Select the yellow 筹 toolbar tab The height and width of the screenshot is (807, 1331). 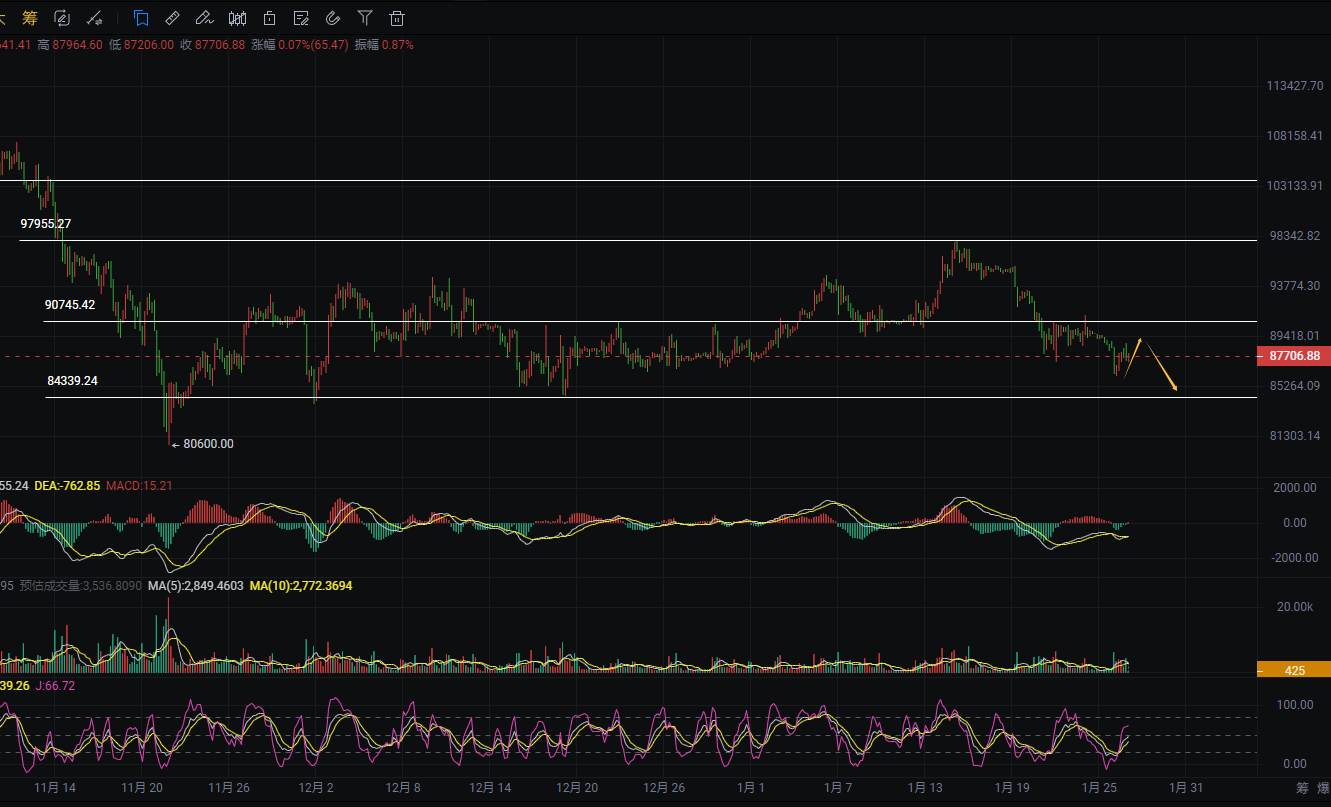click(x=30, y=17)
